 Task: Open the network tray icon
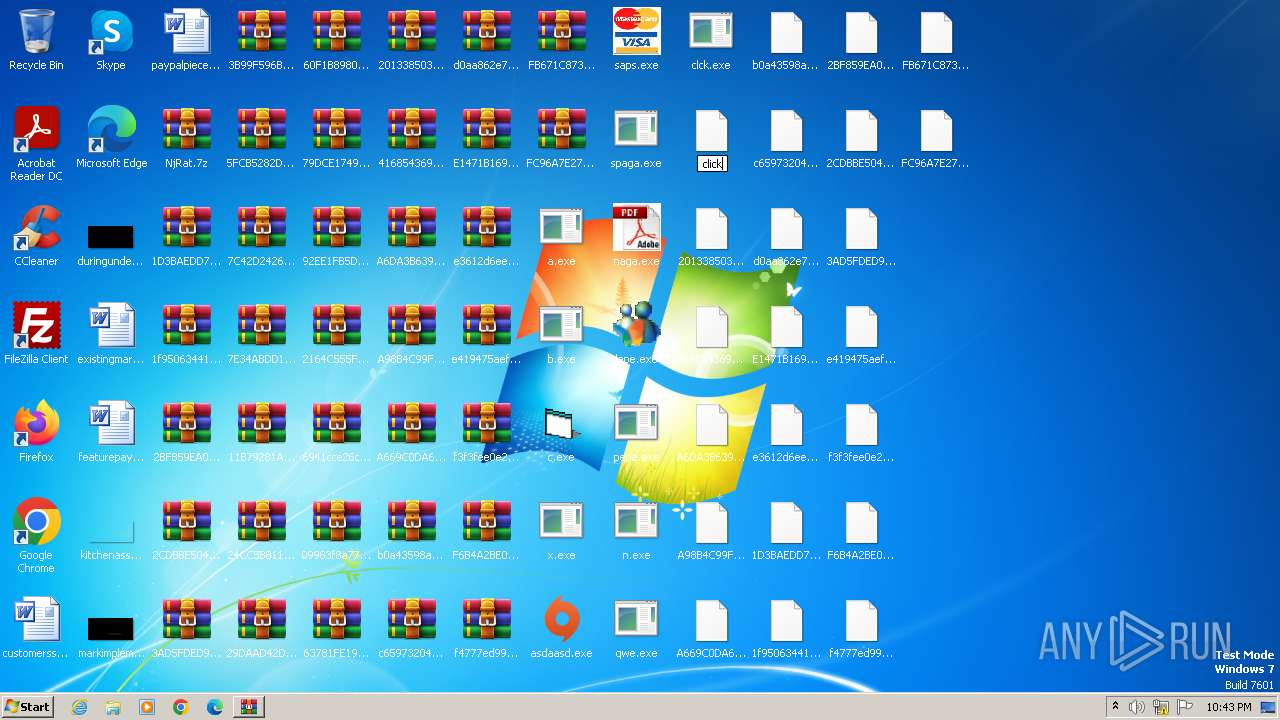coord(1161,707)
